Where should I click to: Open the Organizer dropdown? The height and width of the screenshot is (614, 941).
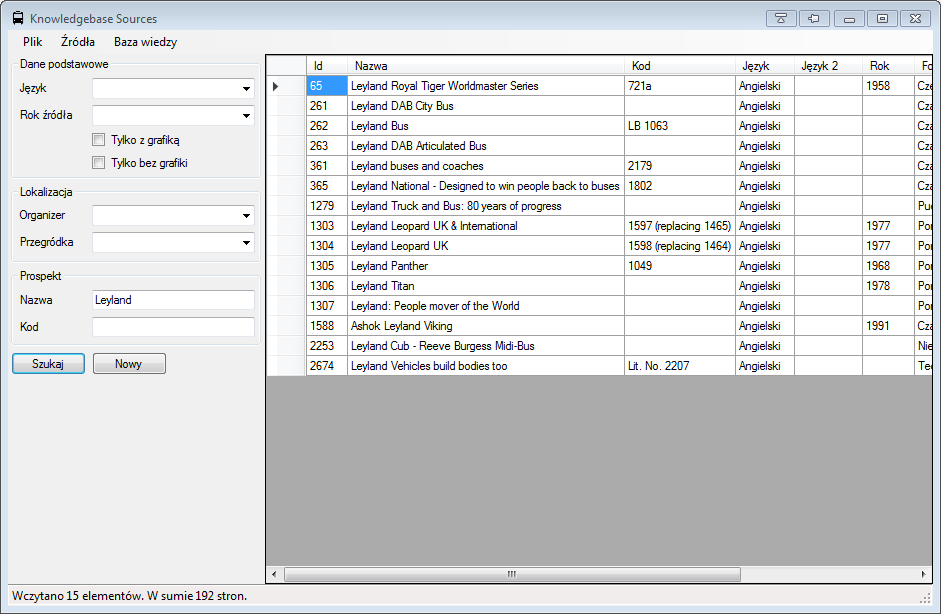point(246,215)
